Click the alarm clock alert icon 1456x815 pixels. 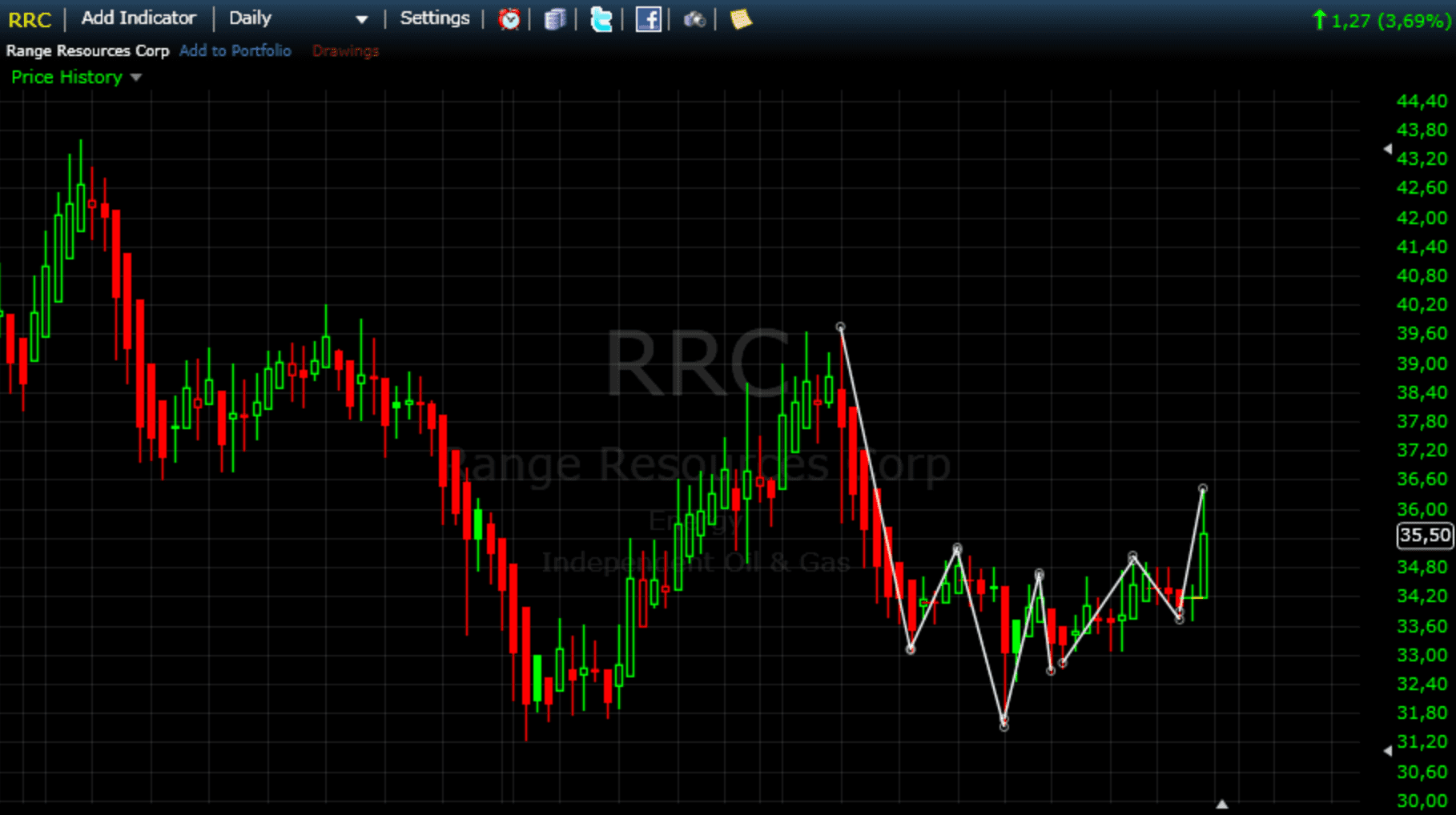(x=509, y=19)
